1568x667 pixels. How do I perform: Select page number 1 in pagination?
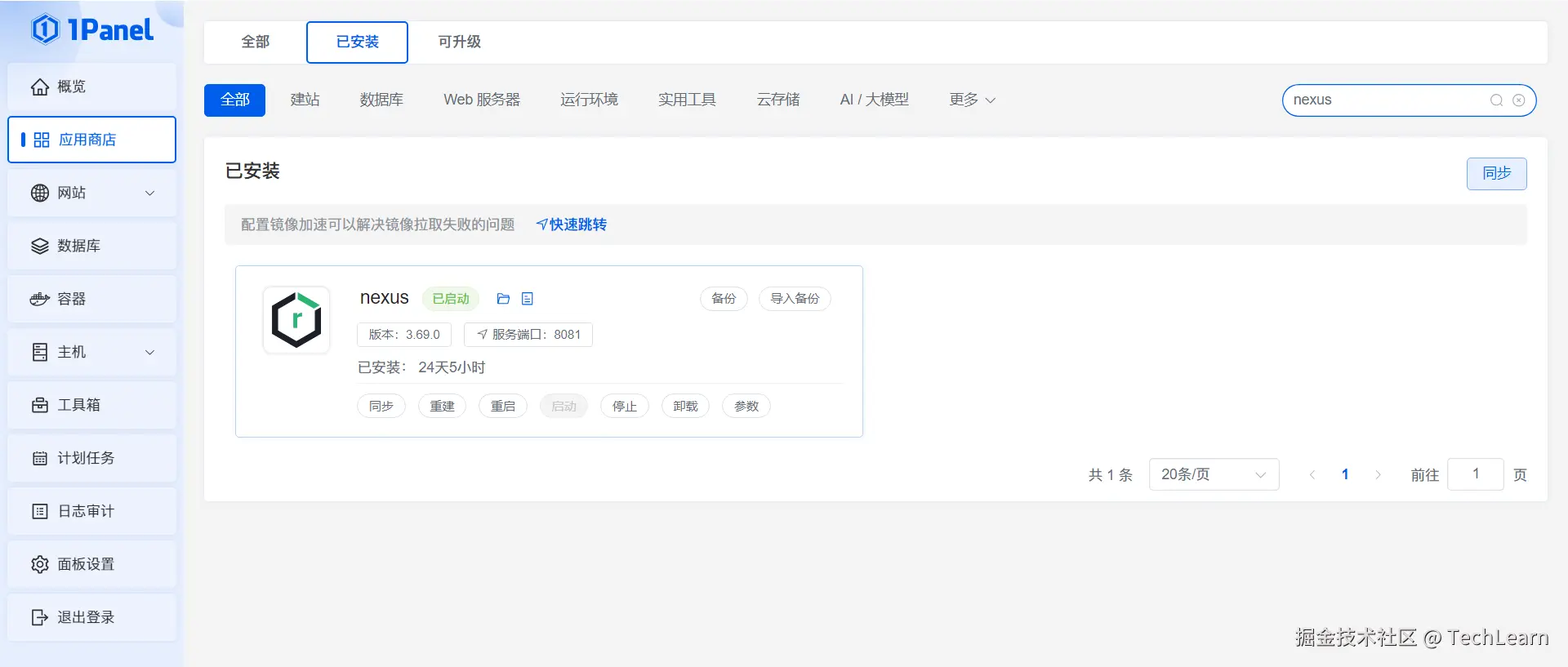(1345, 474)
